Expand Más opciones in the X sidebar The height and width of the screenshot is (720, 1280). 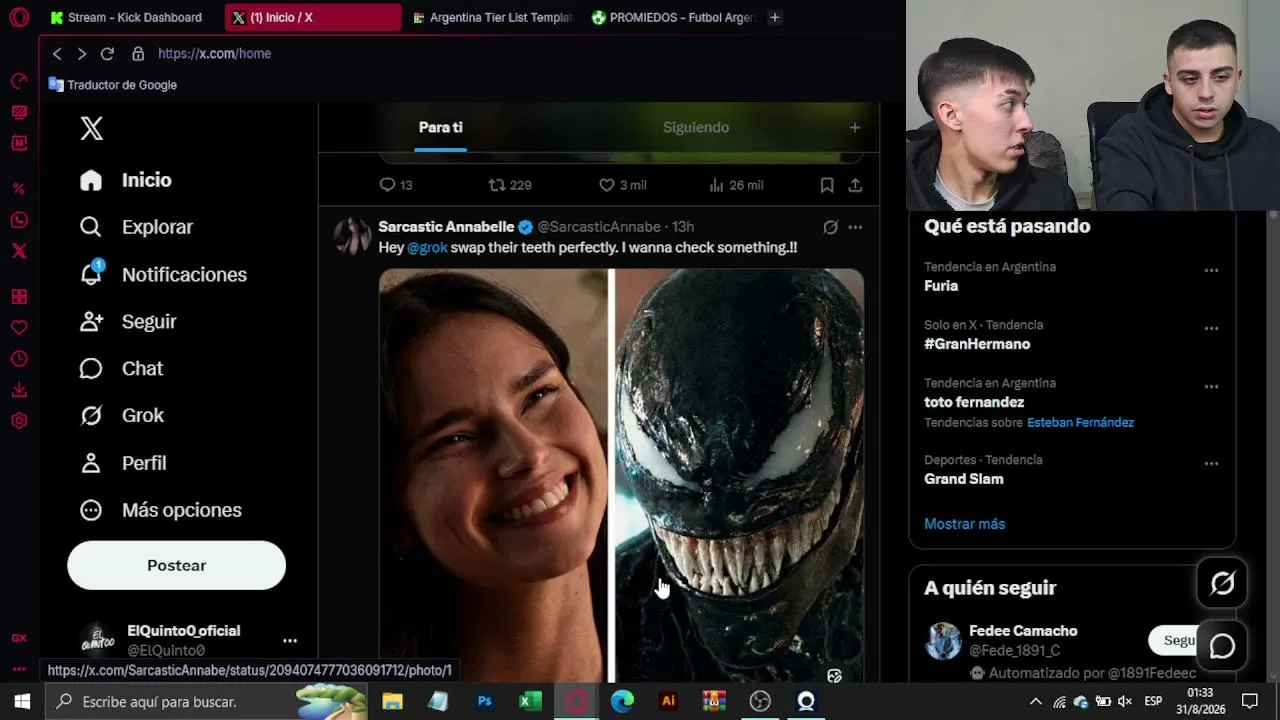pyautogui.click(x=161, y=510)
